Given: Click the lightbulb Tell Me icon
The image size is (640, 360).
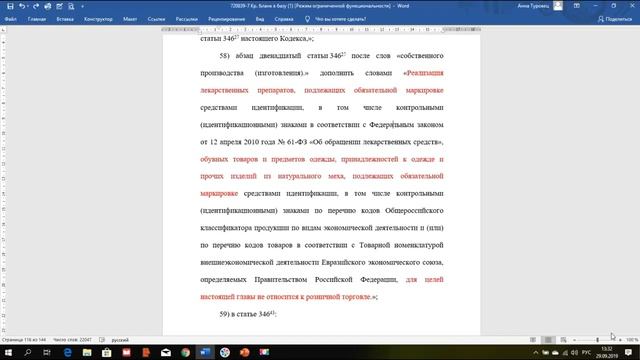Looking at the screenshot, I should (x=307, y=19).
